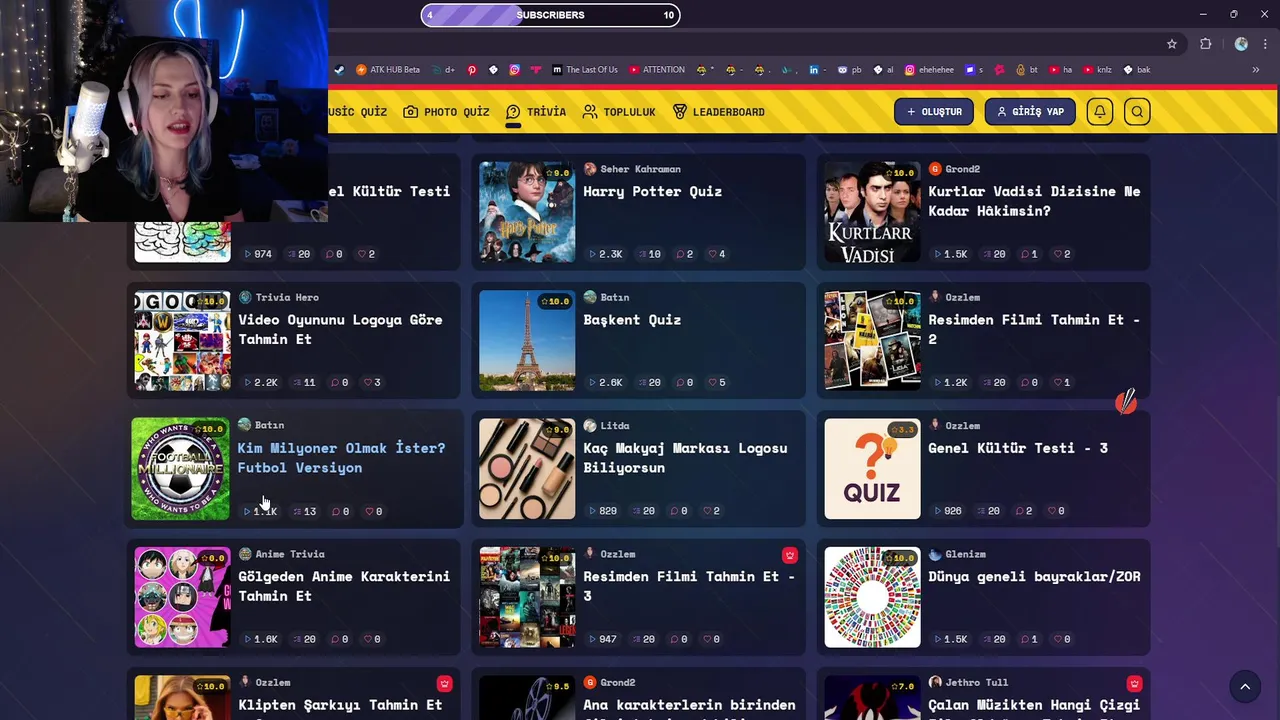Open the ehehehee Instagram bookmark
The height and width of the screenshot is (720, 1280).
[929, 70]
